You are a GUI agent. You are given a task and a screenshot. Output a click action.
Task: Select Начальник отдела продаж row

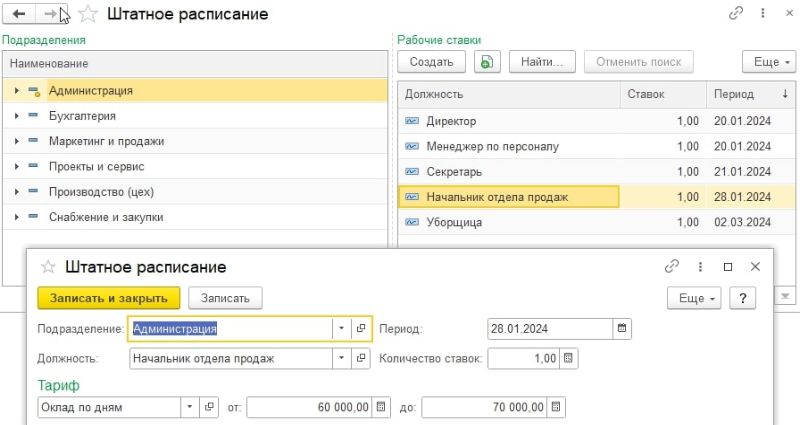[596, 197]
